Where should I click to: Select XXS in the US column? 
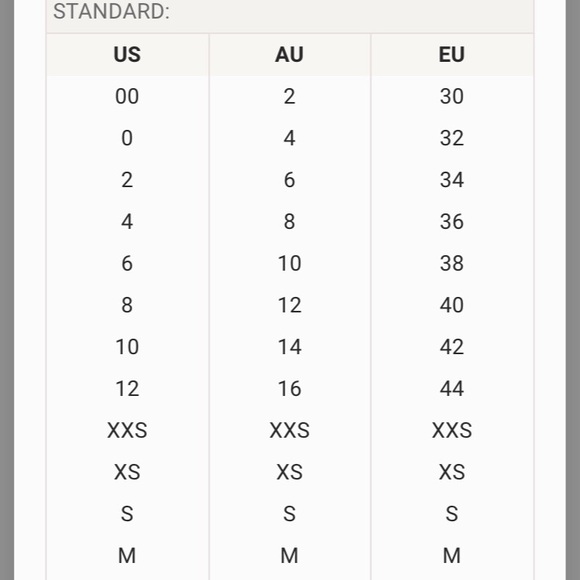tap(127, 430)
